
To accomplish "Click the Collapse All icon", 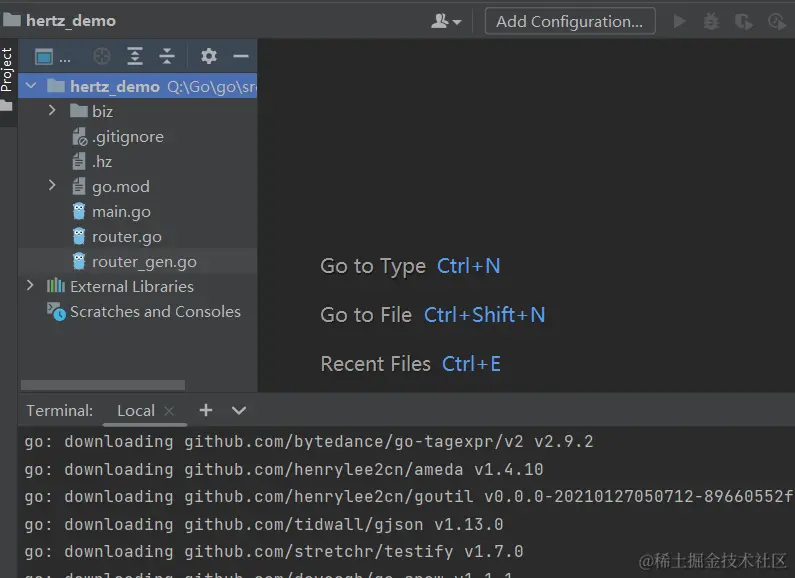I will point(167,56).
